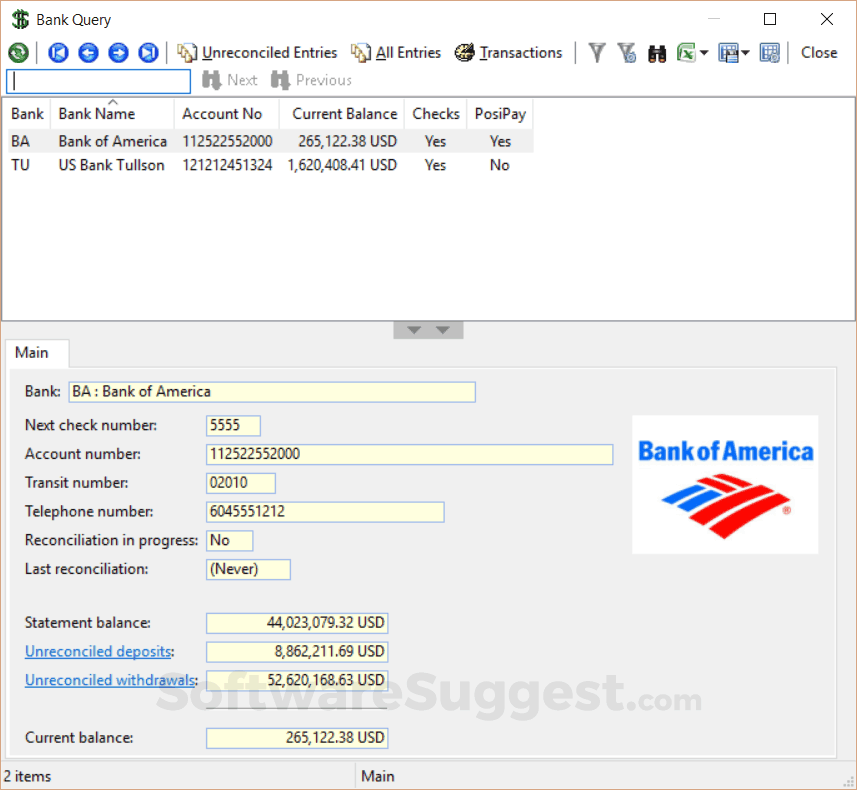Click into the search text field
Image resolution: width=857 pixels, height=790 pixels.
pyautogui.click(x=98, y=81)
